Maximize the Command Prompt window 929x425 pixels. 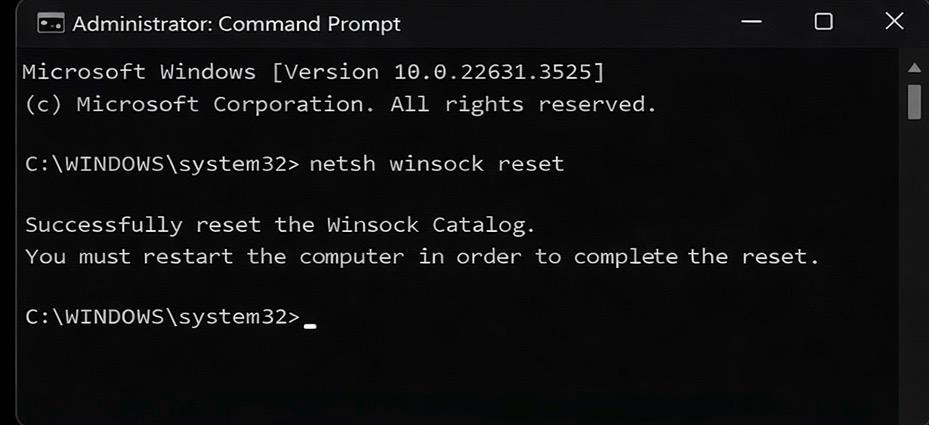click(823, 22)
